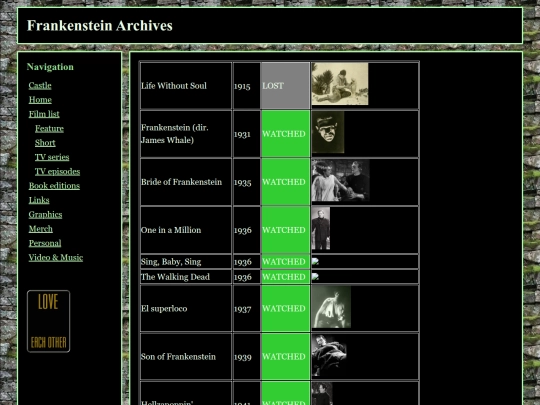Click the year 1935 cell
540x405 pixels.
point(247,182)
